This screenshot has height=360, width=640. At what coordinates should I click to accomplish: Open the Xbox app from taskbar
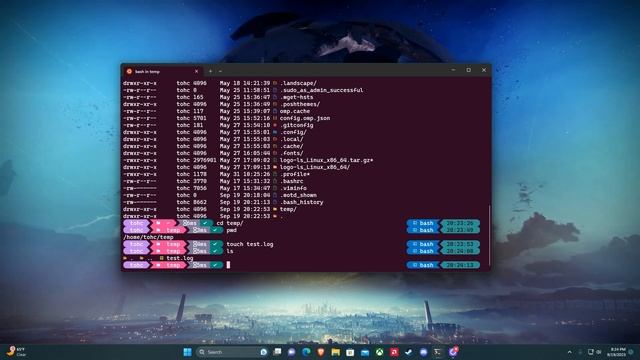(380, 352)
